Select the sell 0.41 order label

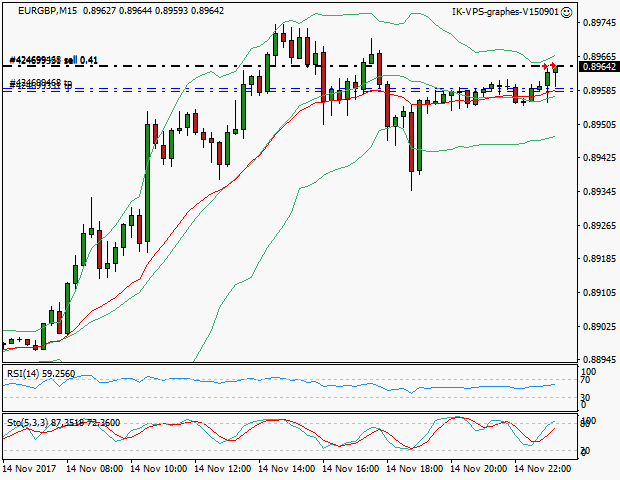tap(53, 60)
